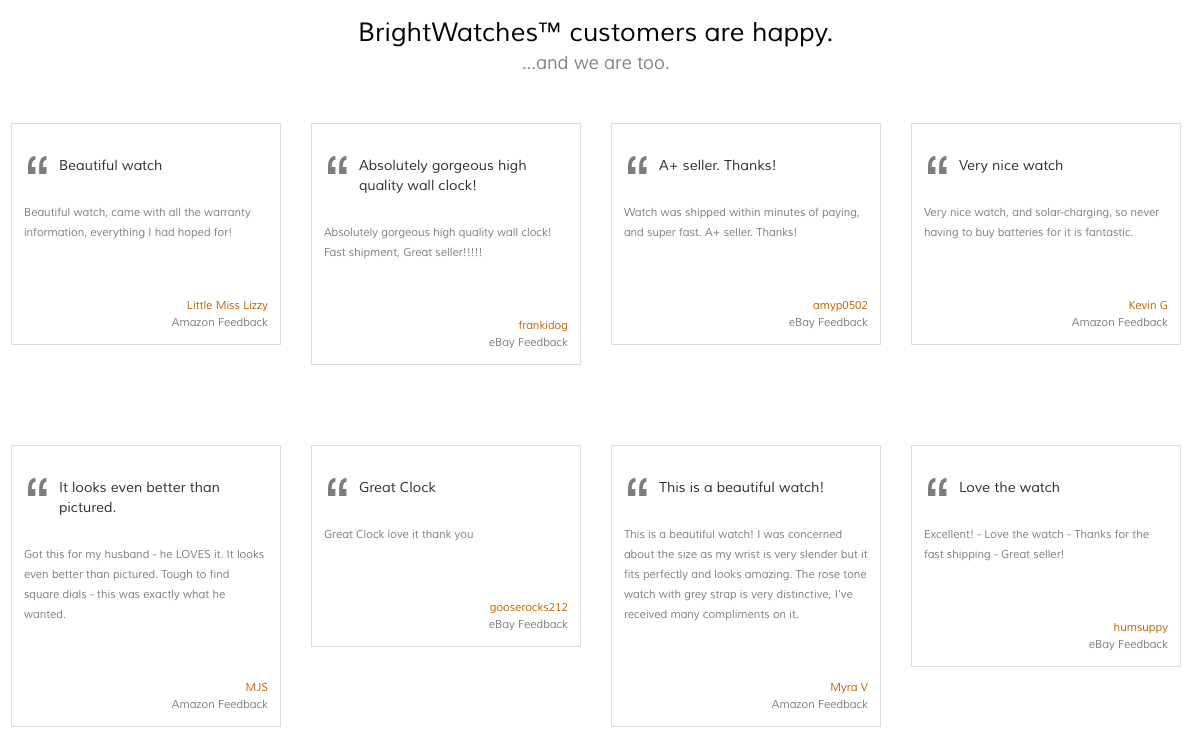Open reviewer link Little Miss Lizzy
Image resolution: width=1193 pixels, height=745 pixels.
click(227, 305)
